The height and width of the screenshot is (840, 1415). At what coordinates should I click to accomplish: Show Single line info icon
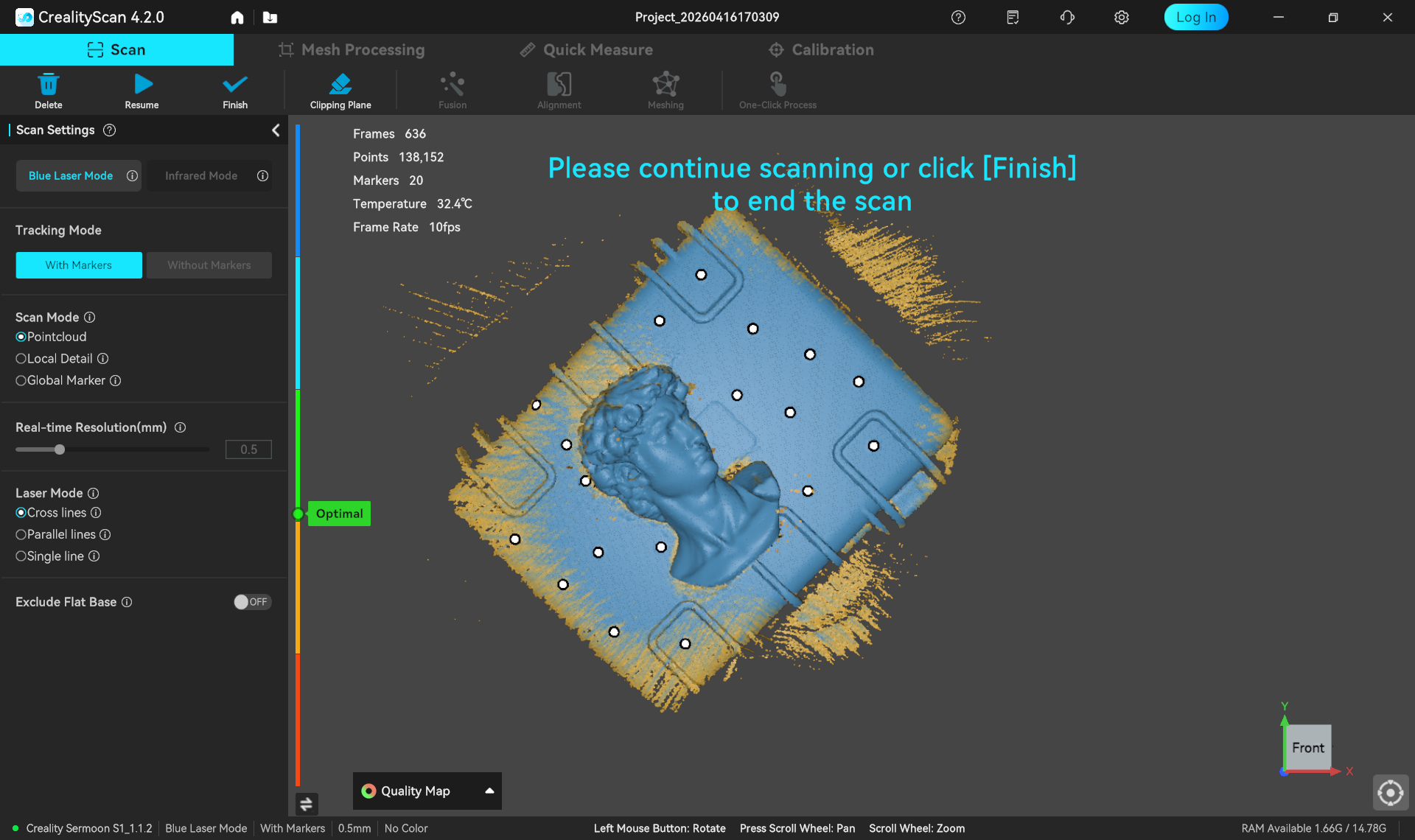[94, 556]
